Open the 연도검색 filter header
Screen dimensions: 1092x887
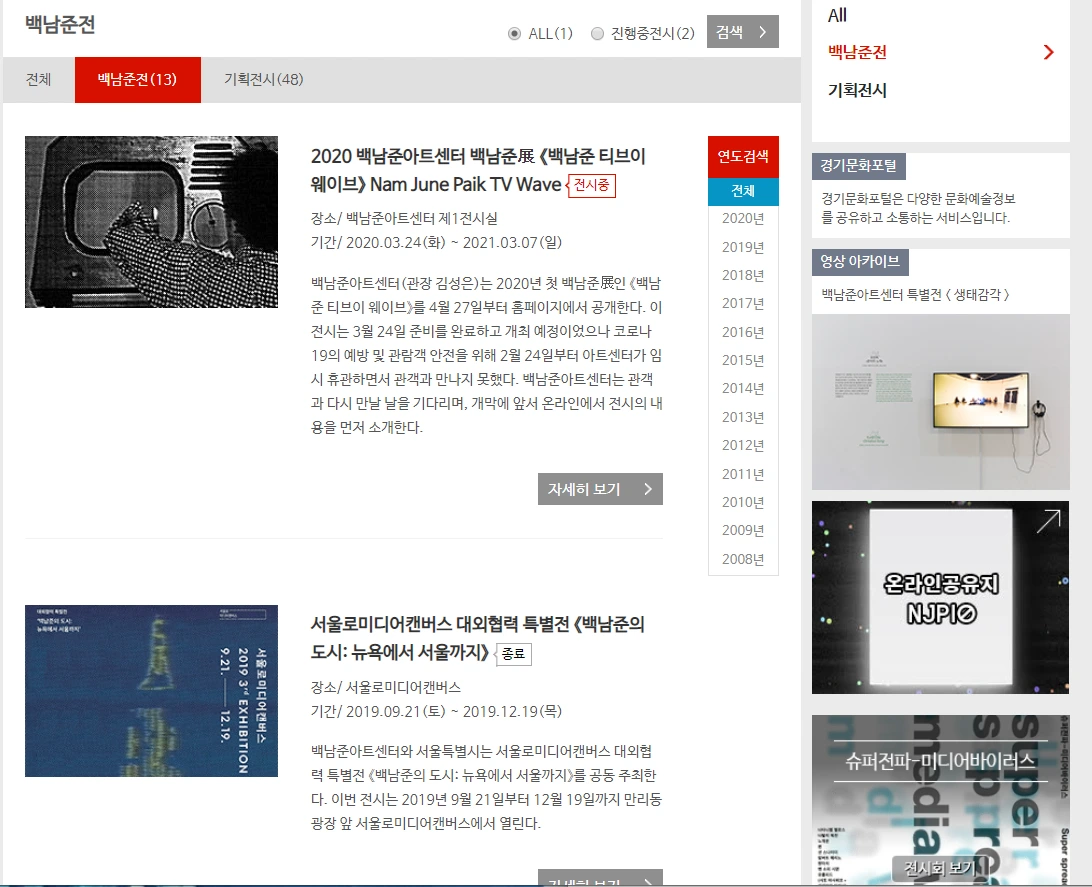[x=742, y=157]
